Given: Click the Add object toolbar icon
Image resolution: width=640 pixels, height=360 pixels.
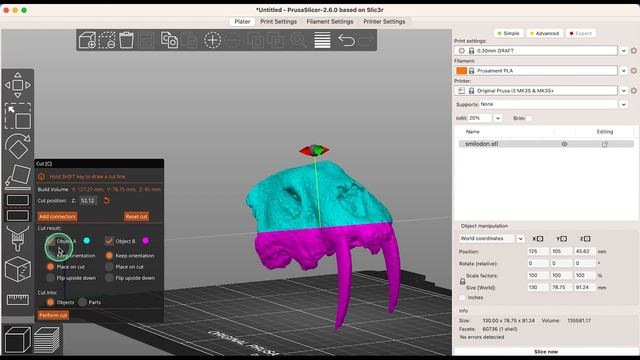Looking at the screenshot, I should coord(87,40).
